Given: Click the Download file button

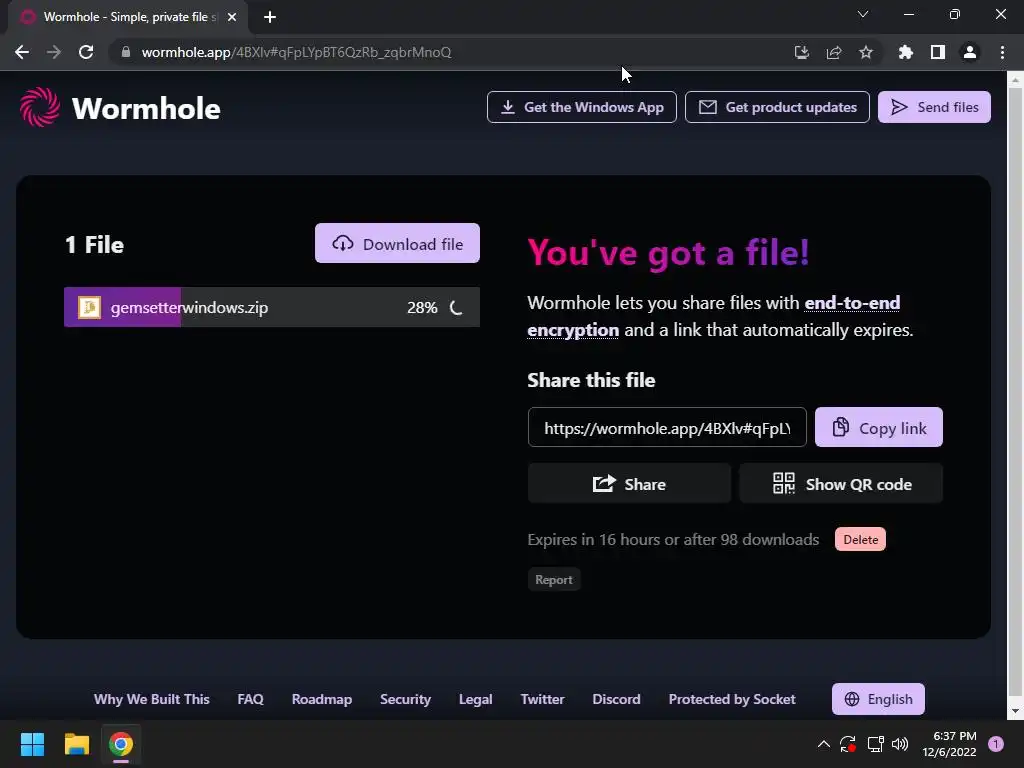Looking at the screenshot, I should pyautogui.click(x=397, y=244).
